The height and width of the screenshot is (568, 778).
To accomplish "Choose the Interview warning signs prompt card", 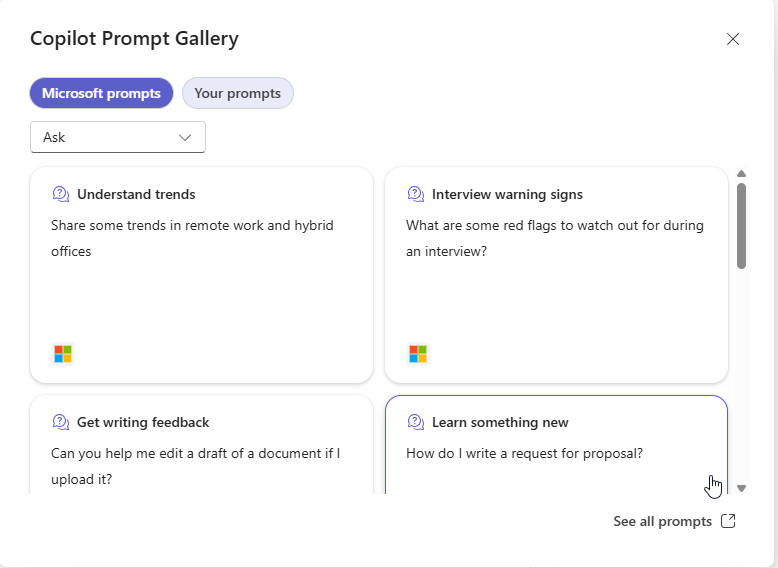I will [556, 275].
